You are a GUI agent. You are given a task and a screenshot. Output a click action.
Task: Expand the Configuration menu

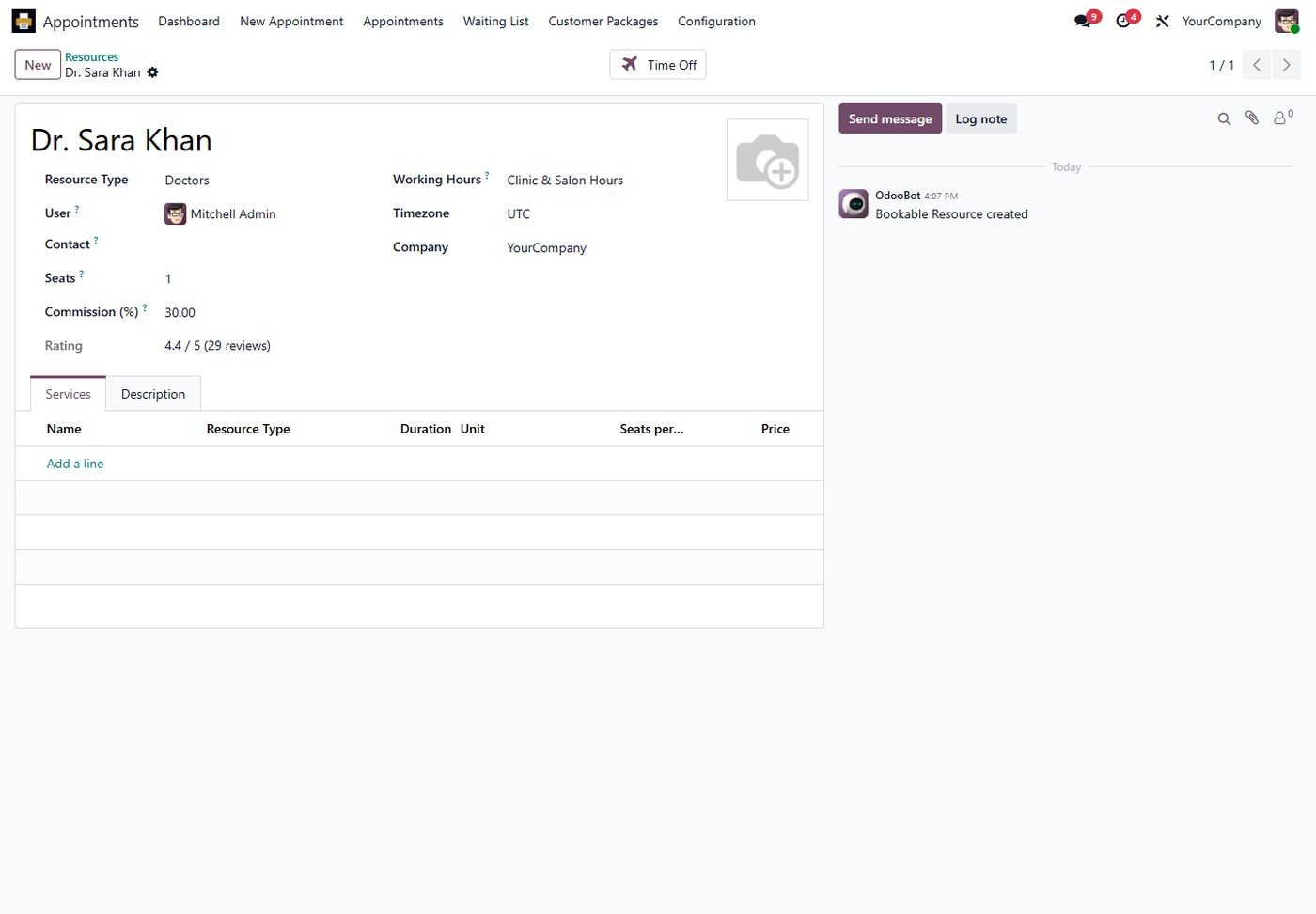[716, 21]
